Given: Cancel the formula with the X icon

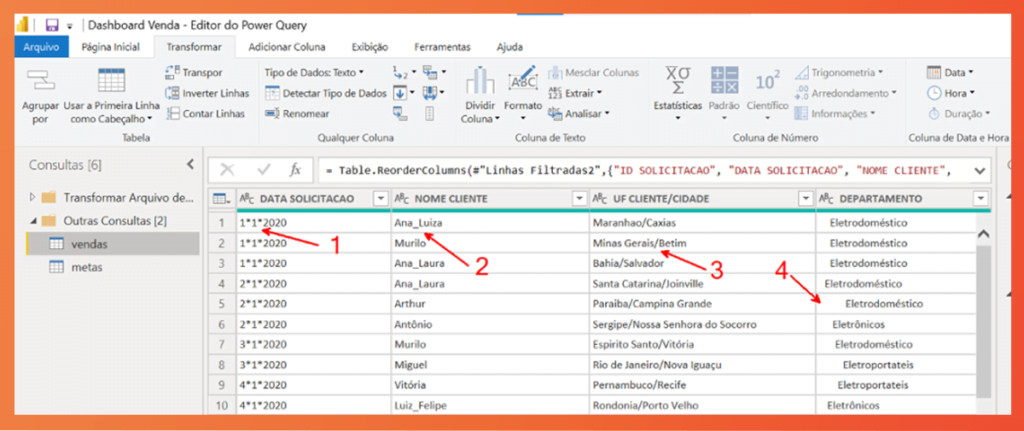Looking at the screenshot, I should click(x=227, y=170).
